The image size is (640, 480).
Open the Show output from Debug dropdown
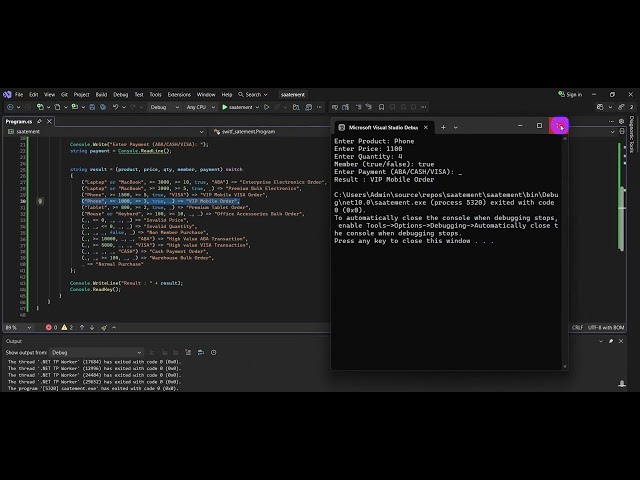tap(96, 352)
